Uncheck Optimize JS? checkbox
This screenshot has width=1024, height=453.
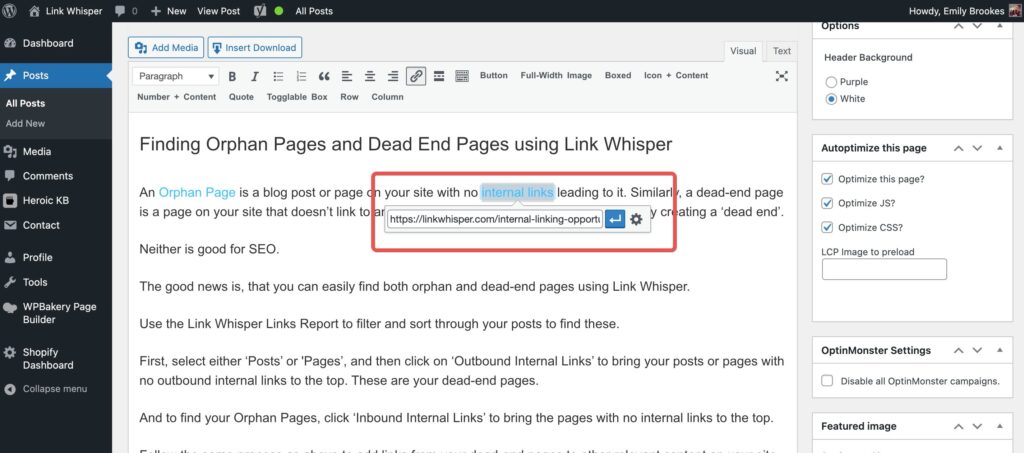coord(827,203)
